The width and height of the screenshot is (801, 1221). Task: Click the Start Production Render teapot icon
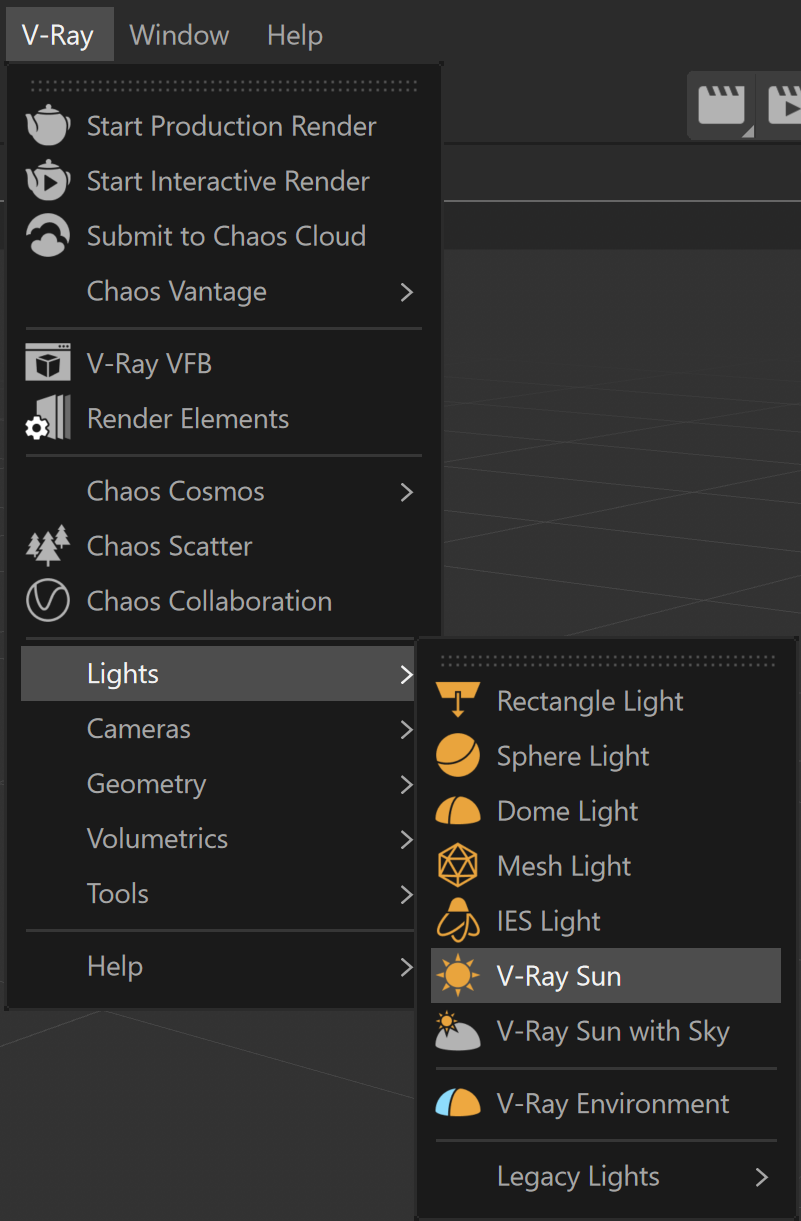47,126
